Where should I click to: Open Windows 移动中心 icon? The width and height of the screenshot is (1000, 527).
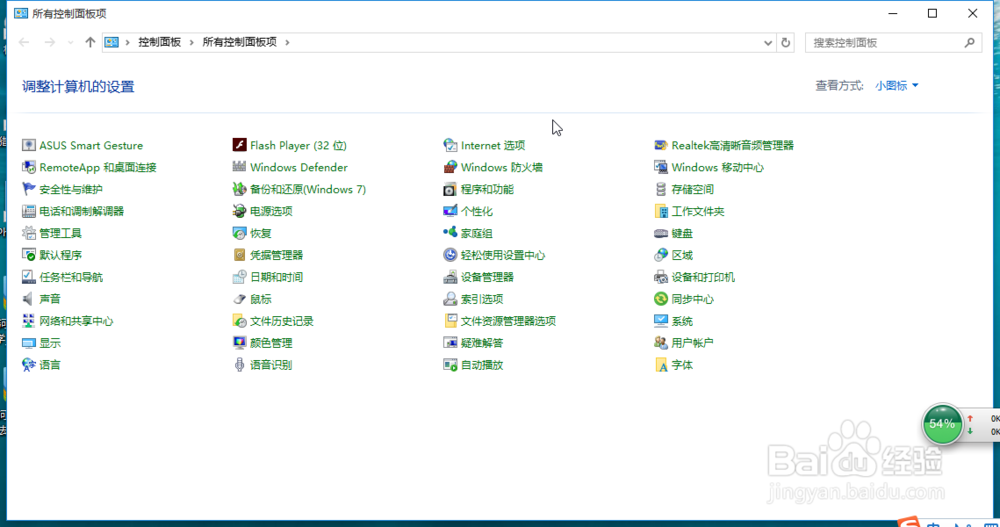click(x=661, y=167)
